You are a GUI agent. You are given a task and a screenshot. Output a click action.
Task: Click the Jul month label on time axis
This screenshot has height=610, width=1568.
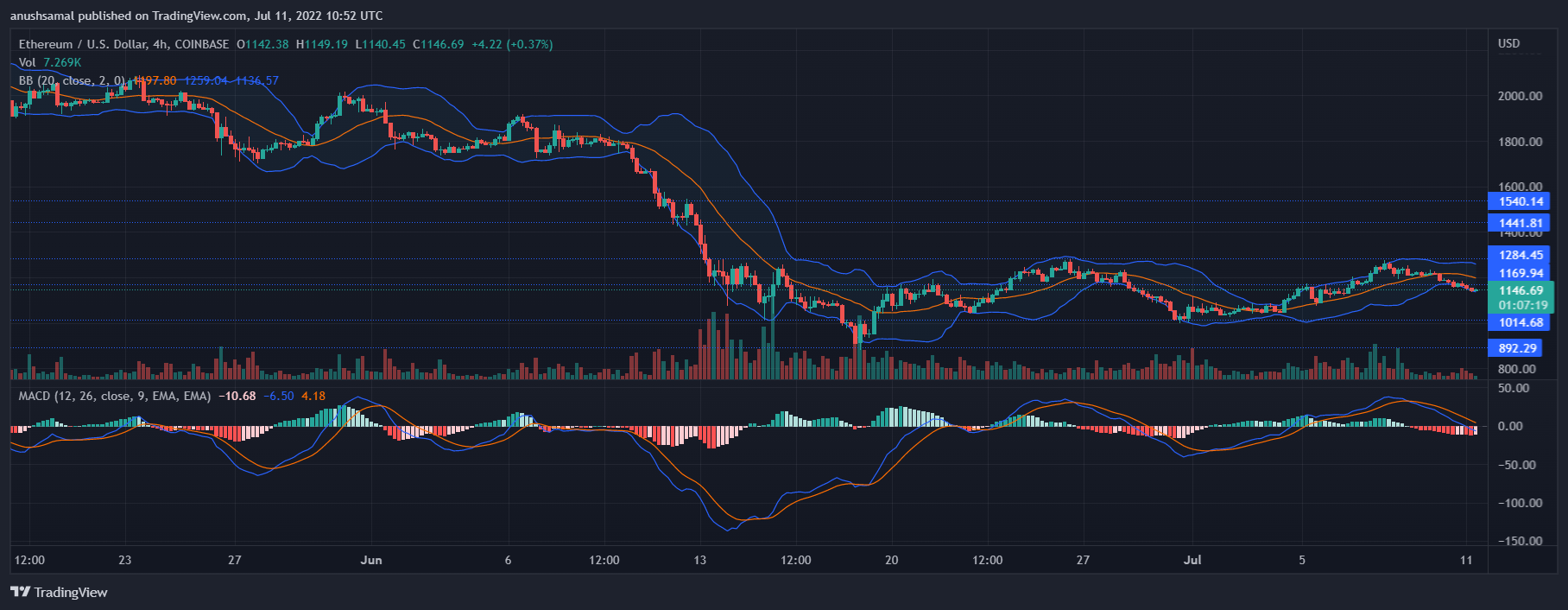point(1192,560)
